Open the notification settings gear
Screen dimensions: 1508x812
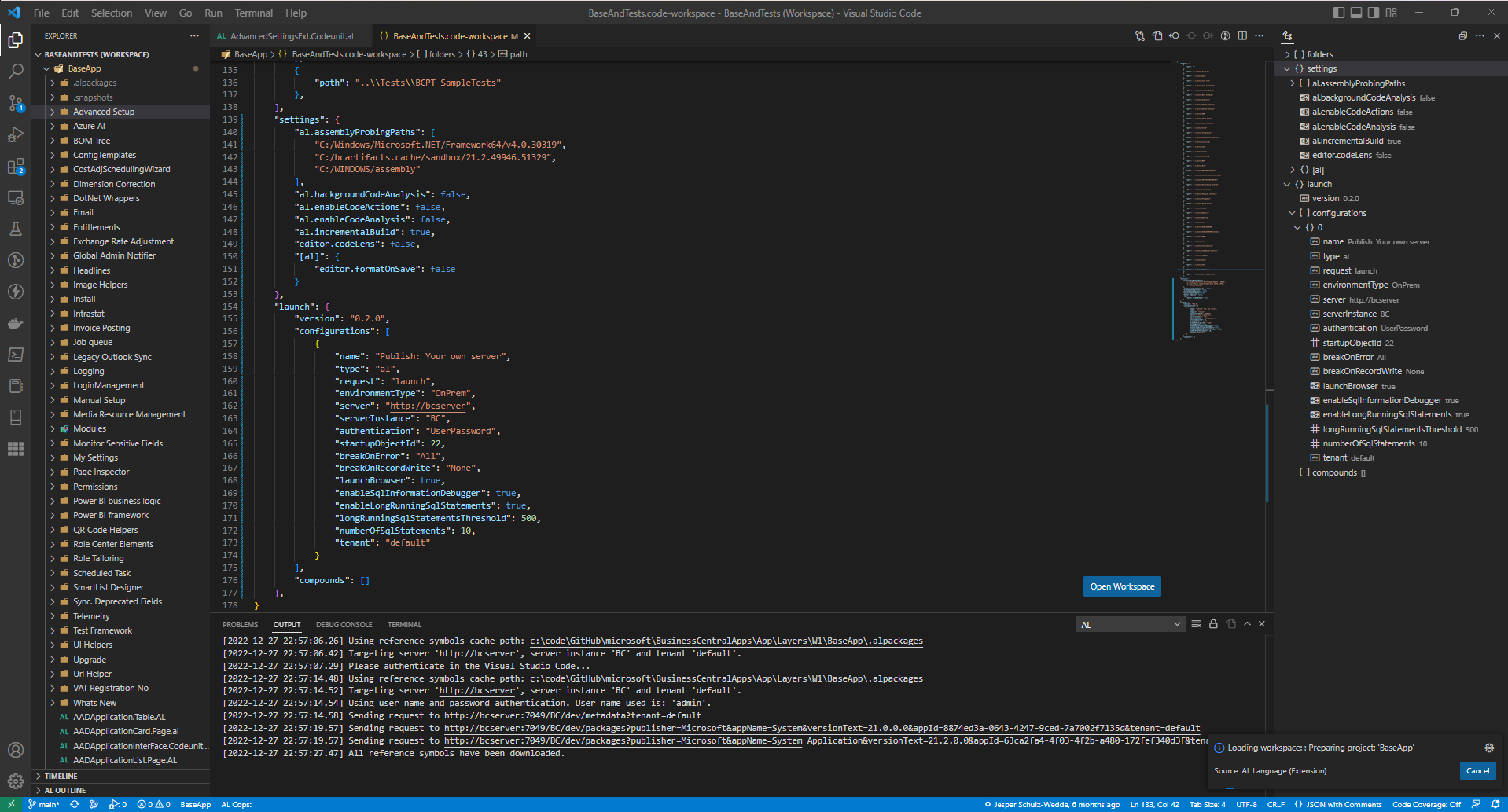[1489, 748]
